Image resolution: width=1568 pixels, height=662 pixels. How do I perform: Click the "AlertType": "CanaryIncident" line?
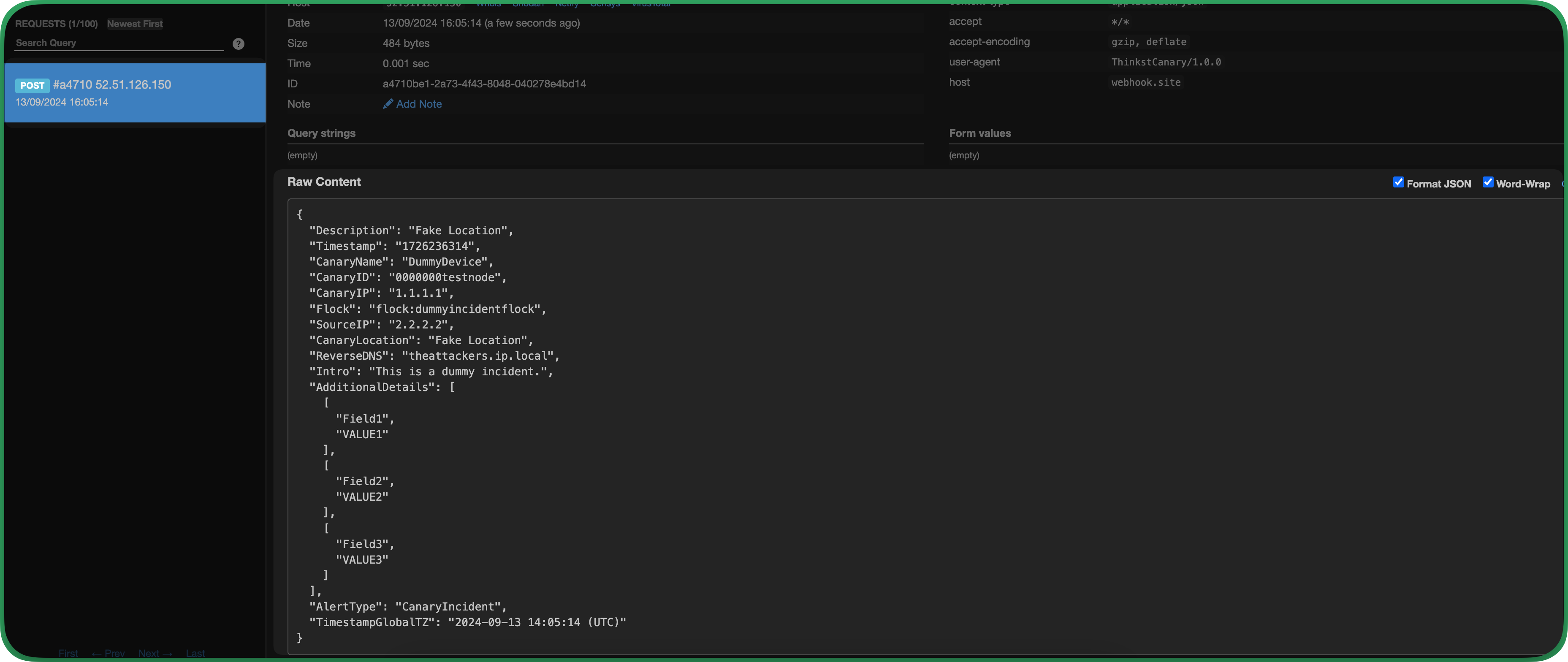click(x=408, y=607)
